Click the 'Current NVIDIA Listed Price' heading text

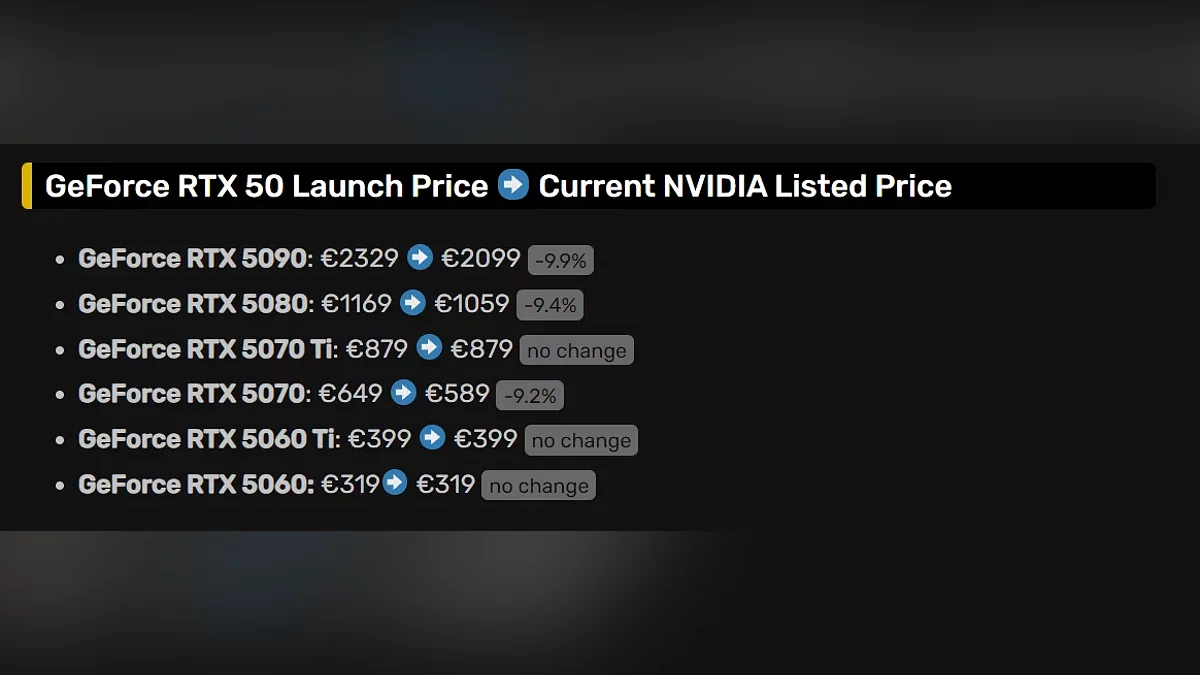coord(745,186)
